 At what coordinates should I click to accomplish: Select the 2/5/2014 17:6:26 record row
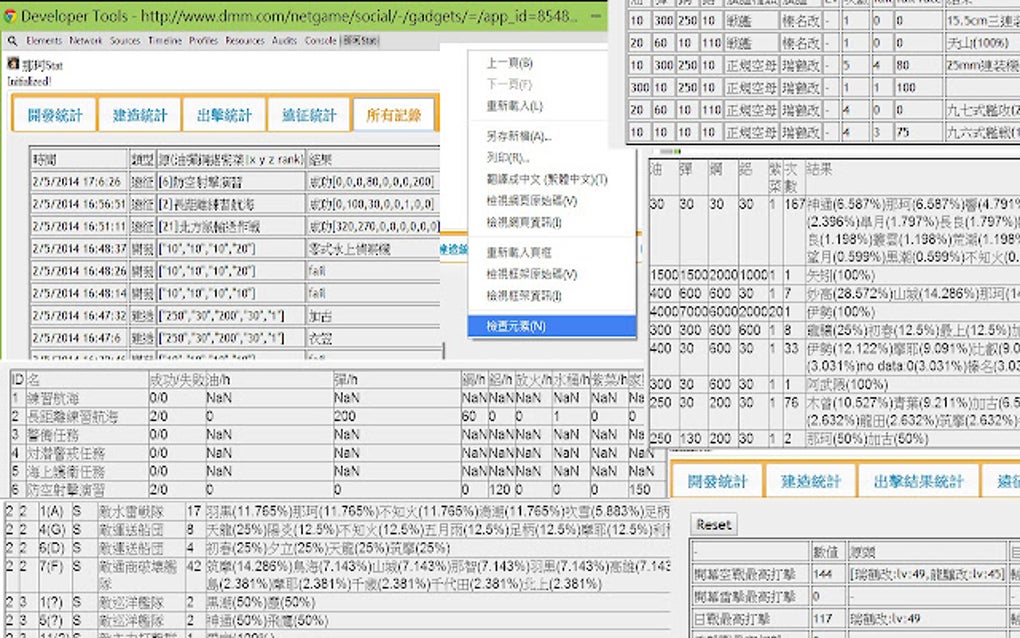click(x=235, y=181)
